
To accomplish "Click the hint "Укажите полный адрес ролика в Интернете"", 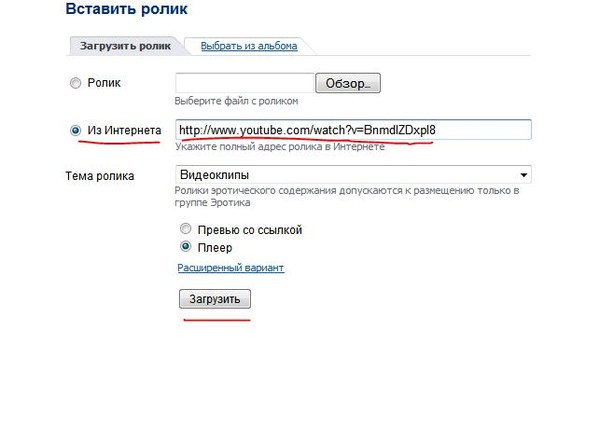I will (279, 147).
